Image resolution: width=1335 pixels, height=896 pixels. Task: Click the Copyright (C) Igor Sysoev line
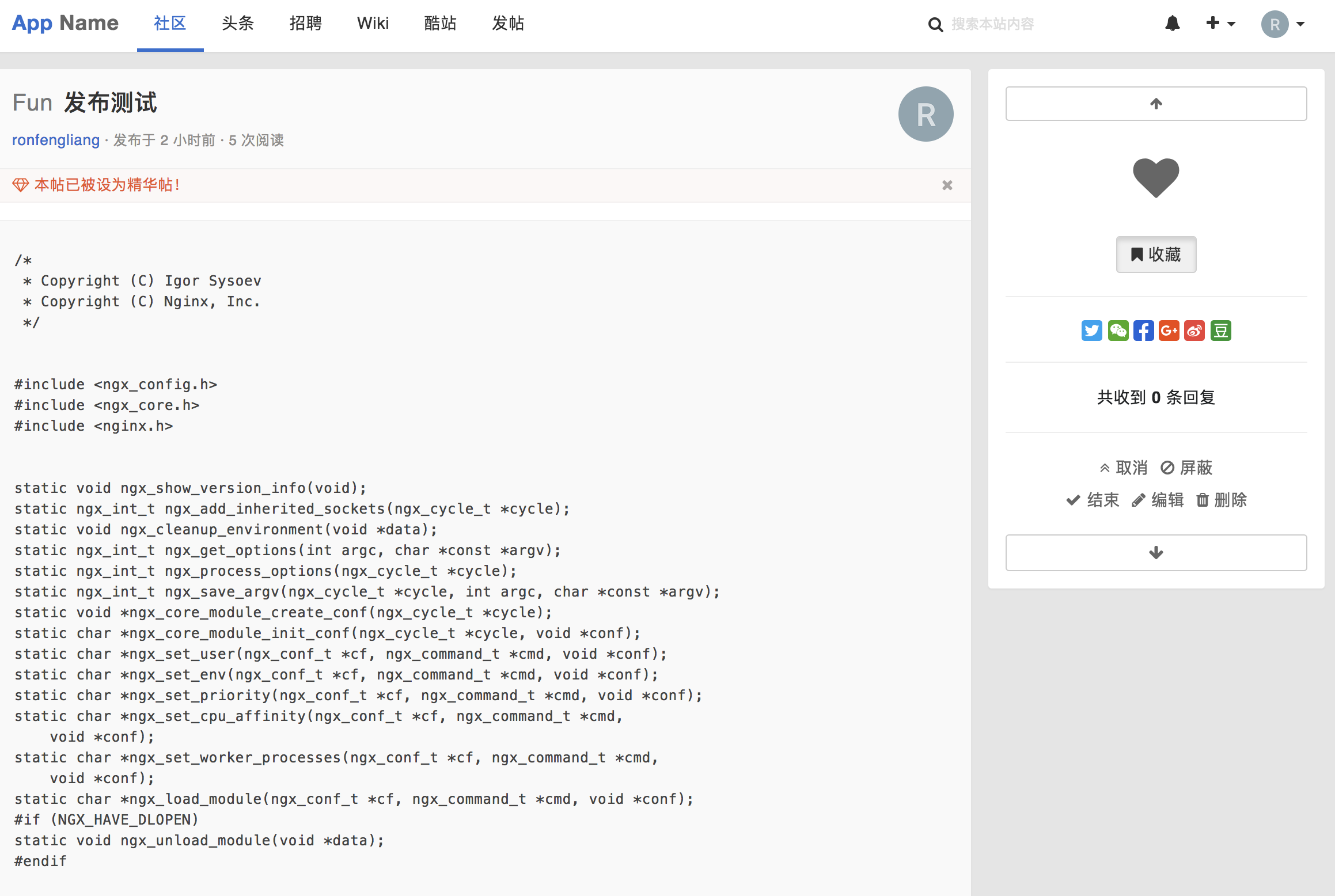click(142, 280)
